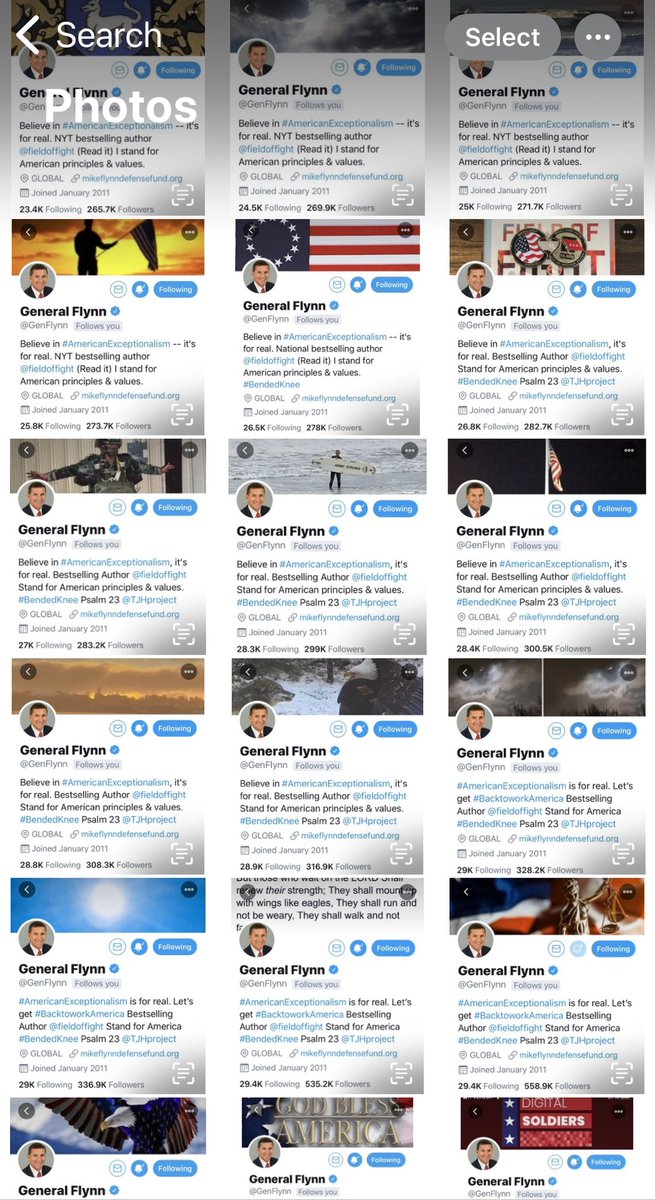Open the Digital Soldiers header screenshot

[x=546, y=1149]
